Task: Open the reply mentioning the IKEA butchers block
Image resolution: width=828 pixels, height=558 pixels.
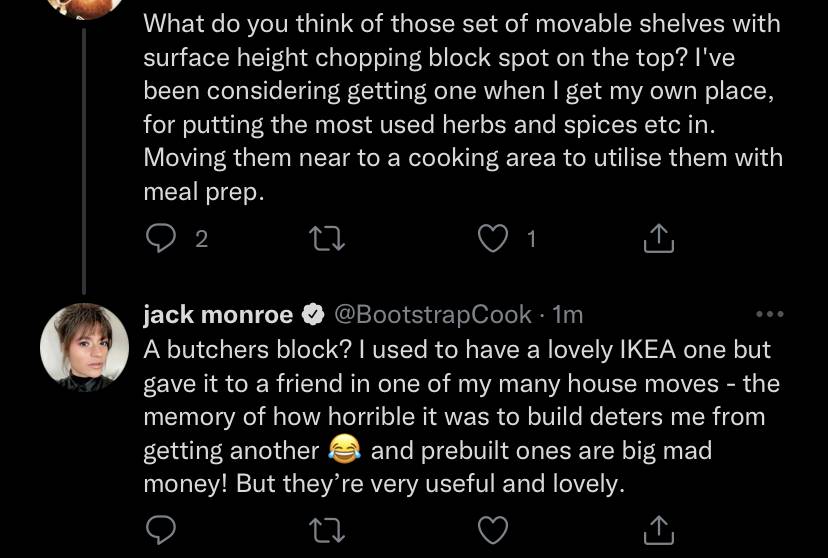Action: (462, 417)
